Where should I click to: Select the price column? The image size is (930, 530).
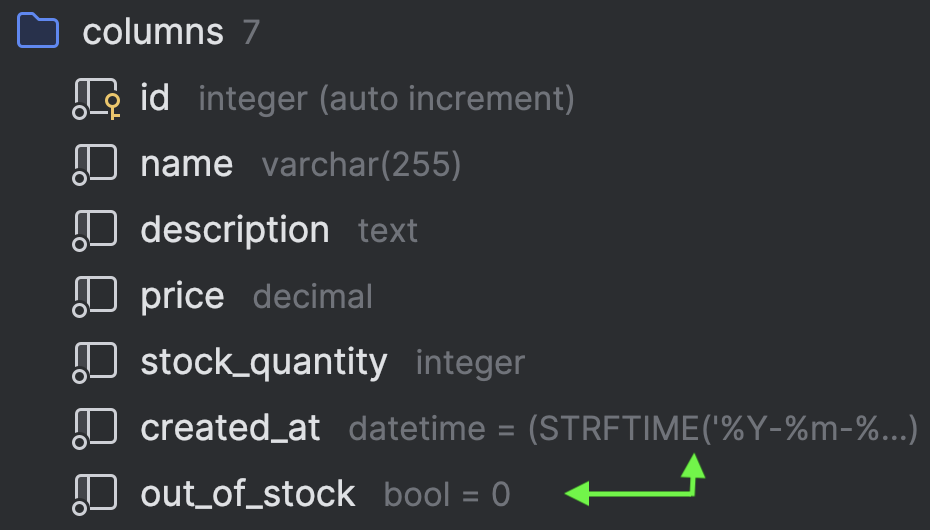pyautogui.click(x=183, y=296)
